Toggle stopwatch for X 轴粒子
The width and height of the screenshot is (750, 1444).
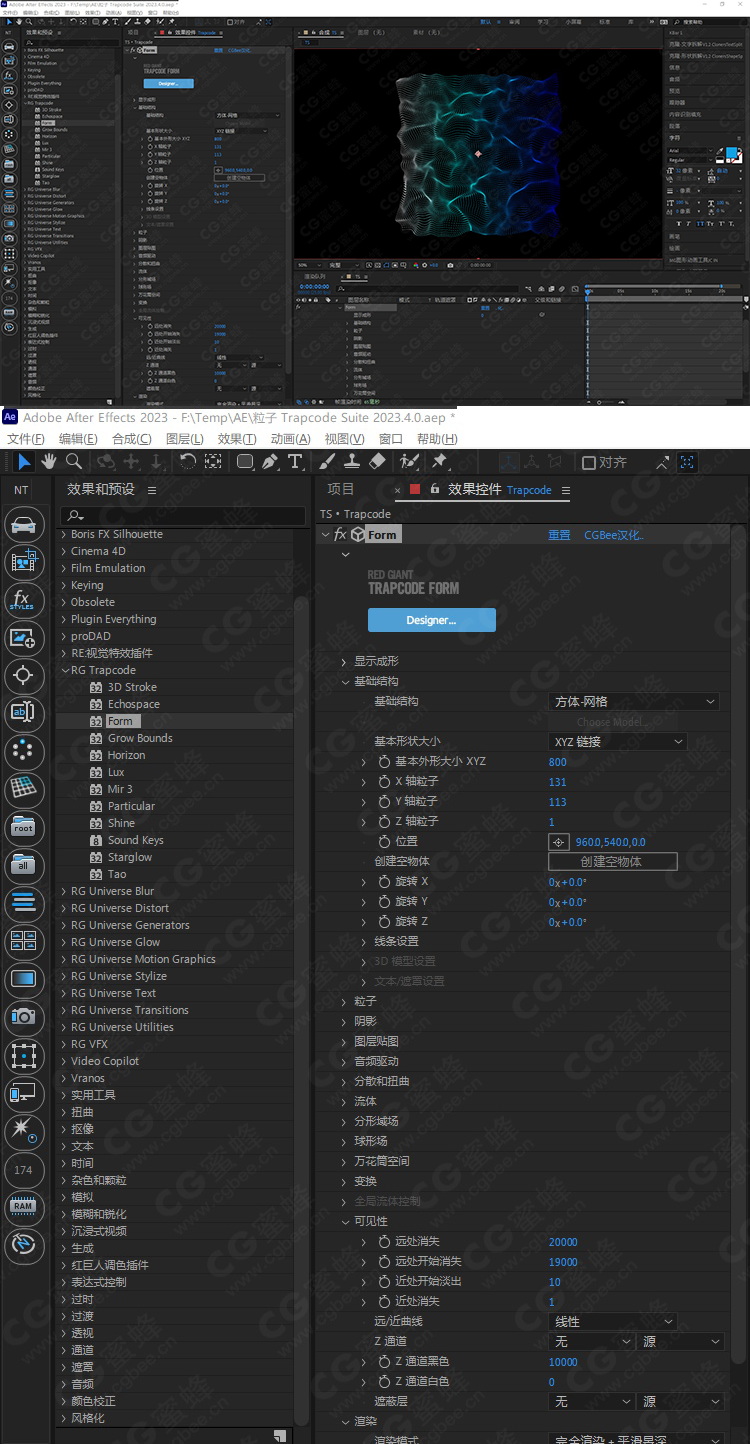tap(384, 782)
